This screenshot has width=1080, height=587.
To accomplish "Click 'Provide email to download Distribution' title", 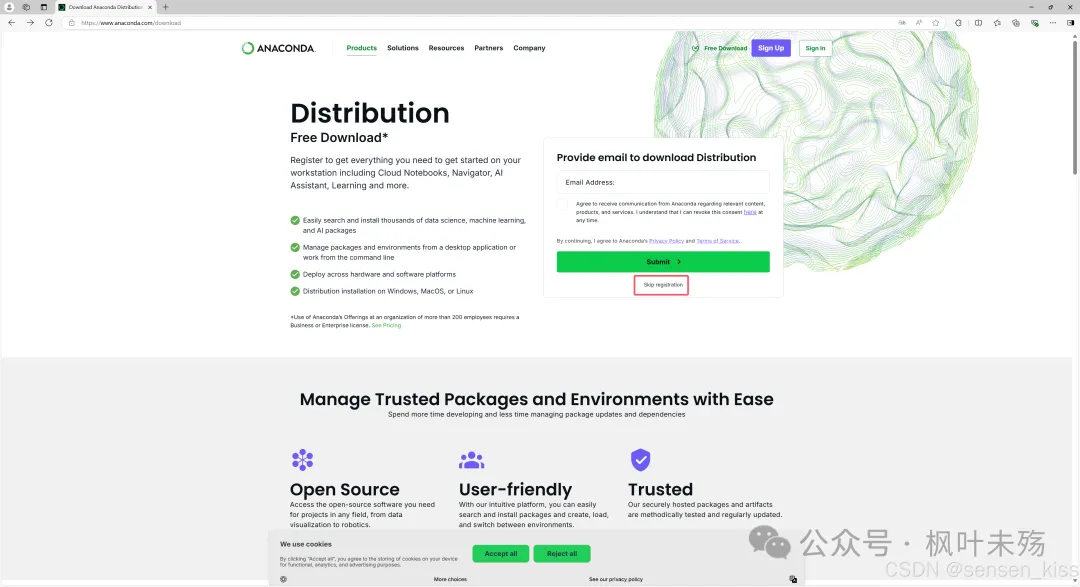I will [x=656, y=158].
